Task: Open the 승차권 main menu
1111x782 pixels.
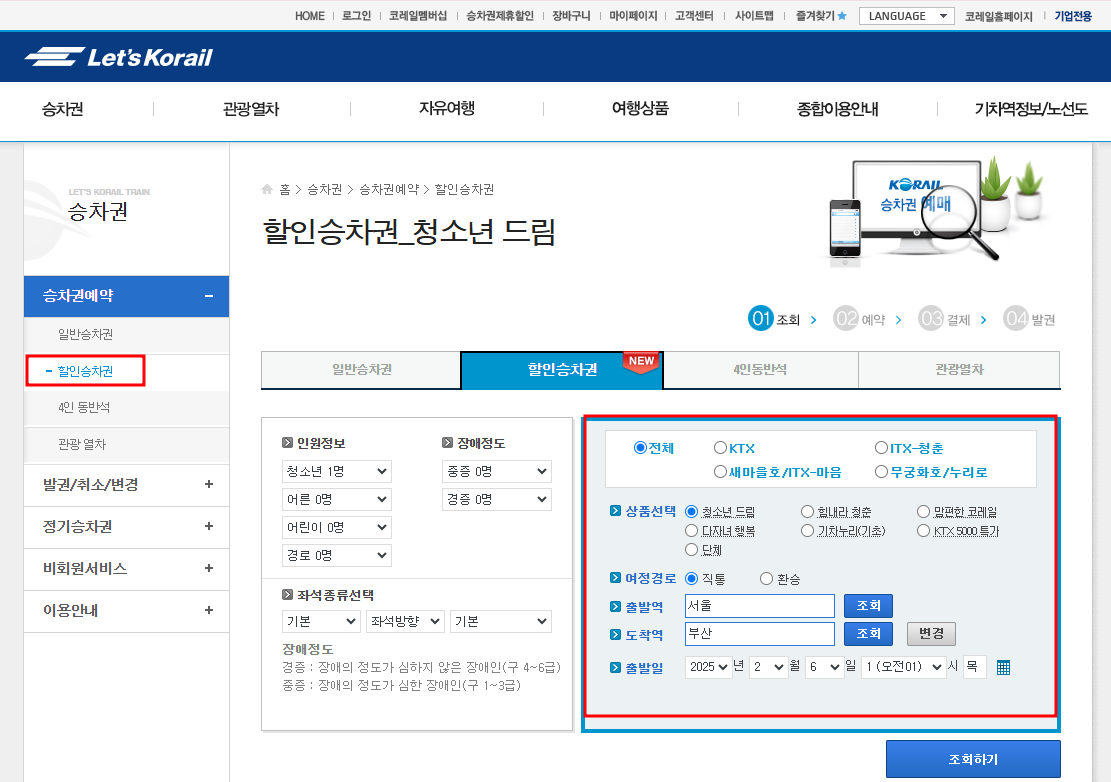Action: pyautogui.click(x=63, y=109)
